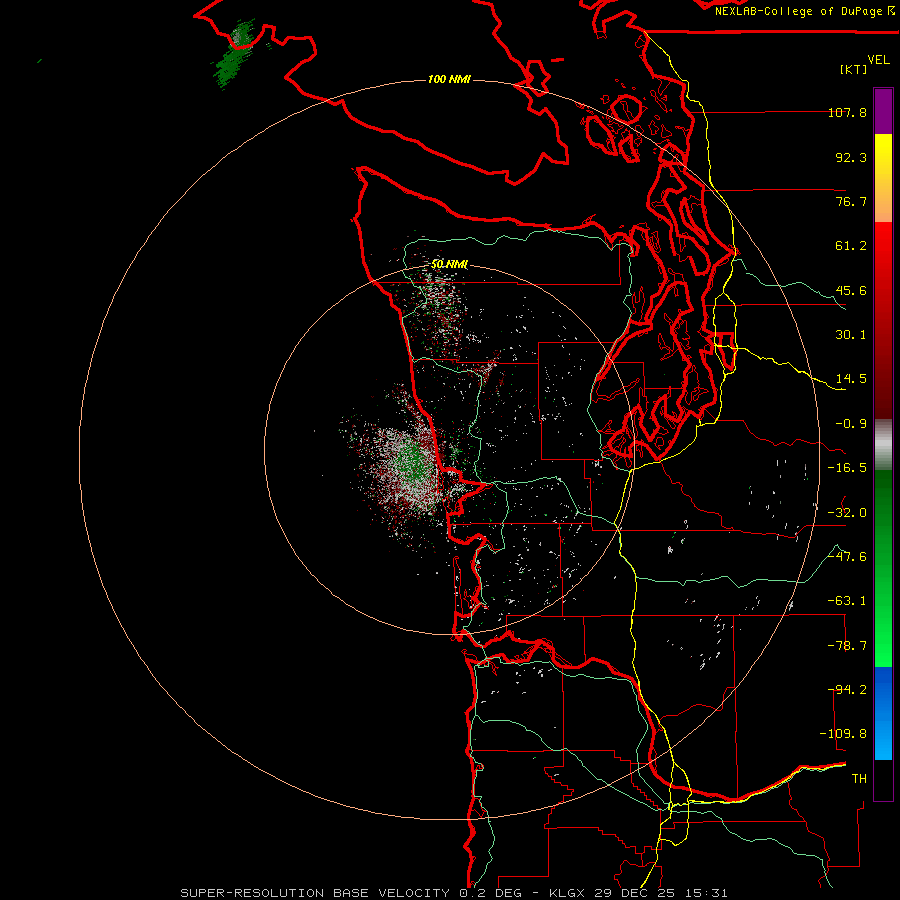Pick the blue segment of the color bar
The height and width of the screenshot is (900, 900).
883,713
